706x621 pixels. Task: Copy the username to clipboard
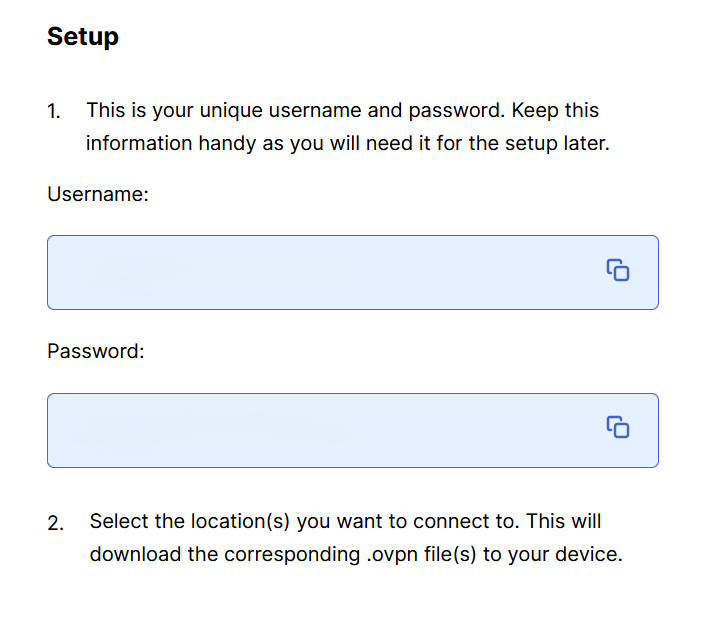[618, 270]
